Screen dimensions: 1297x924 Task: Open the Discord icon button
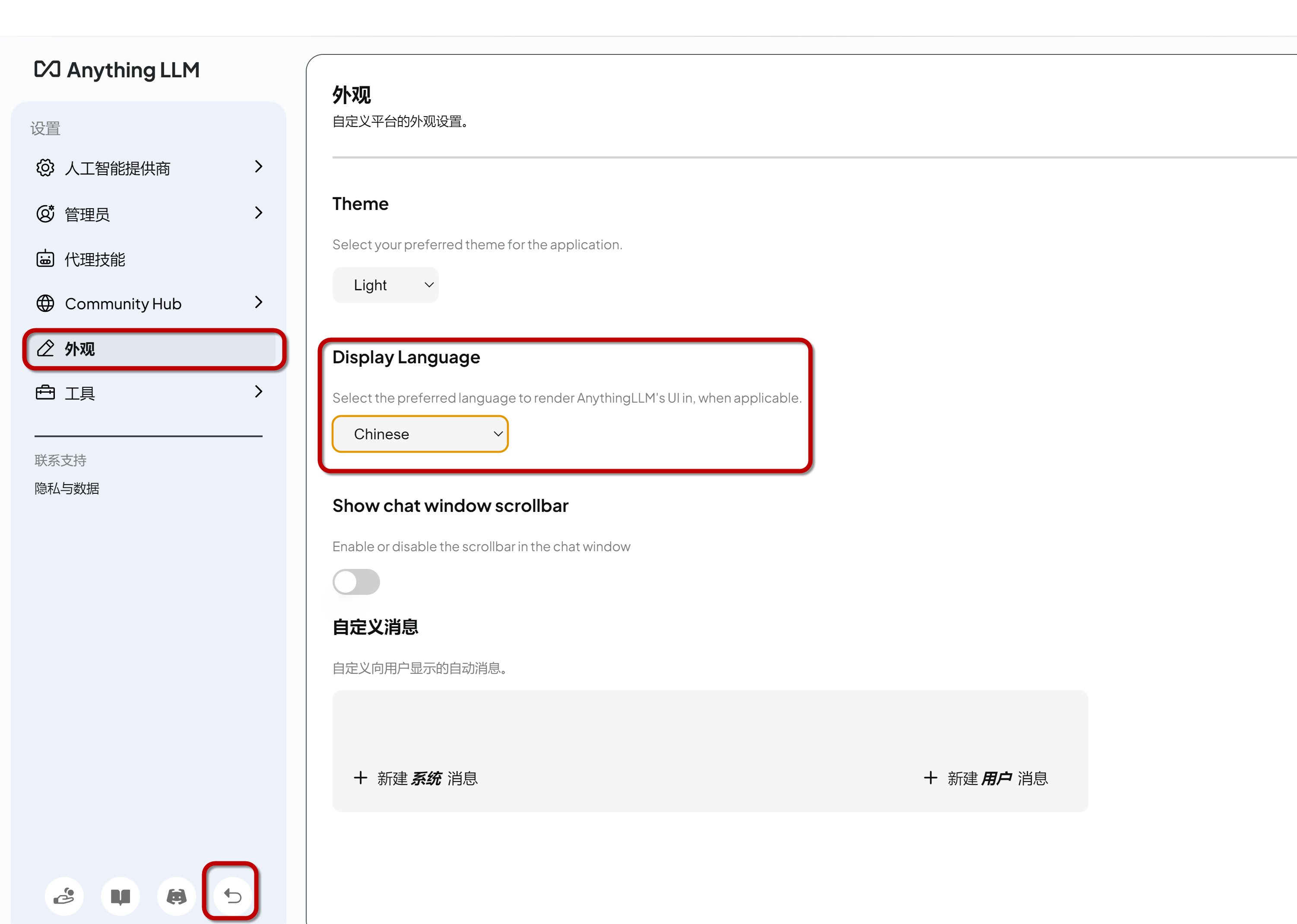(176, 896)
